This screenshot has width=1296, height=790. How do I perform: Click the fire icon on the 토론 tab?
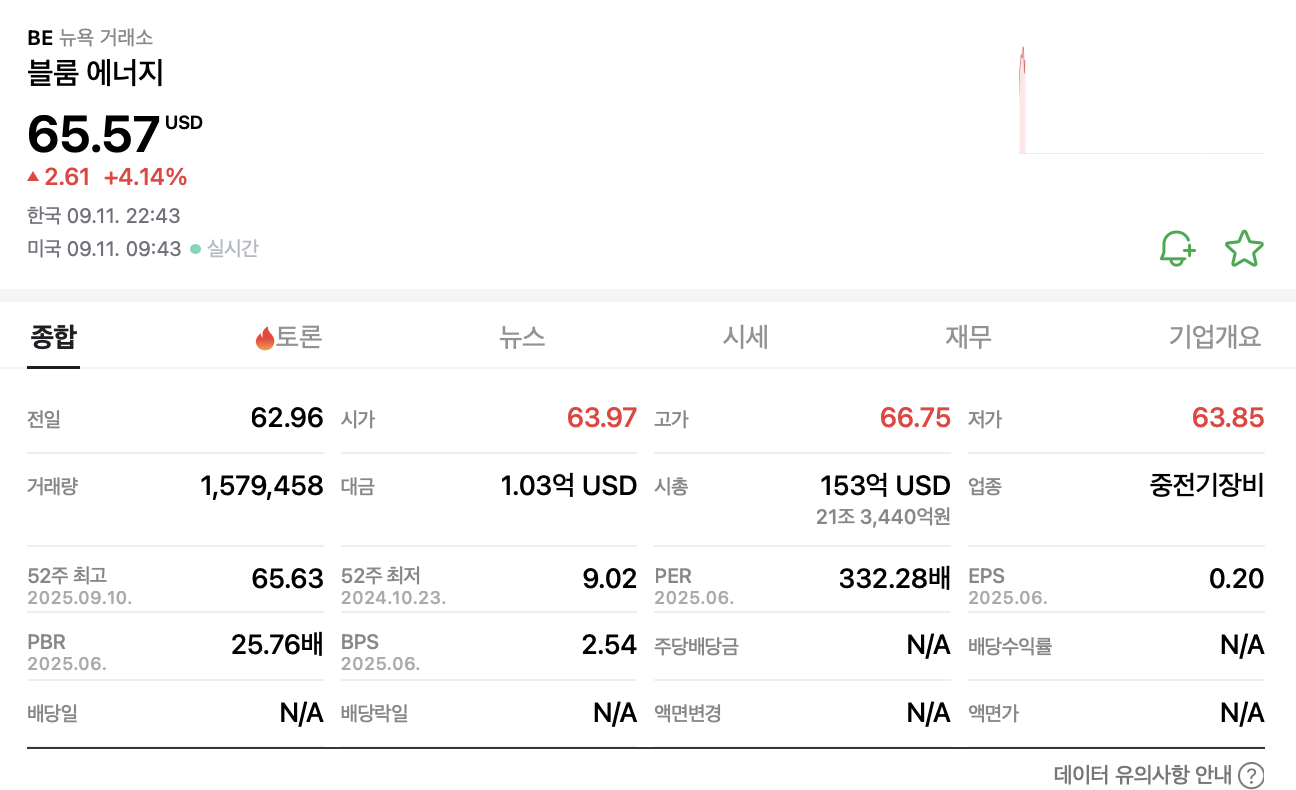coord(265,338)
